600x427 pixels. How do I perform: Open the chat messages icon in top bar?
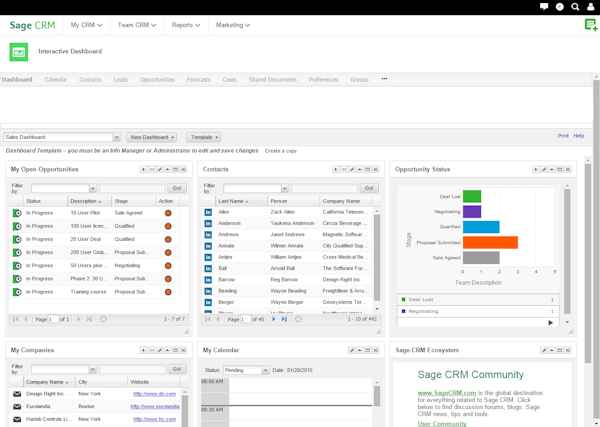click(544, 7)
